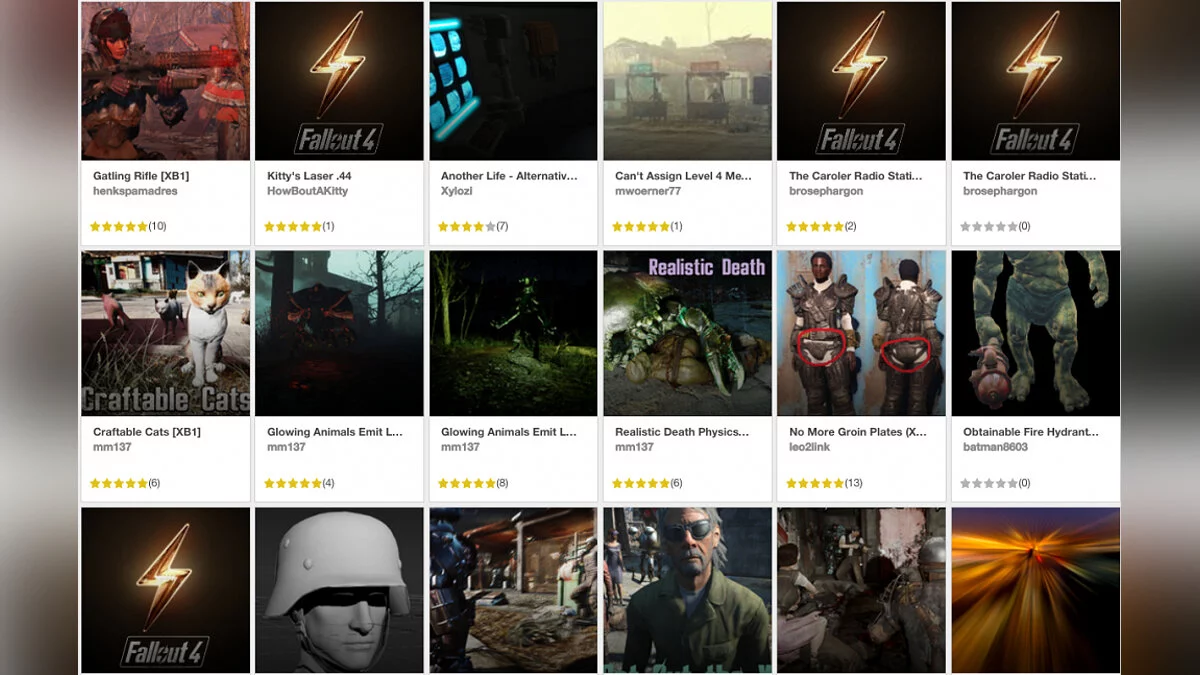1200x675 pixels.
Task: Open the Gatling Rifle [XB1] thumbnail
Action: coord(165,81)
